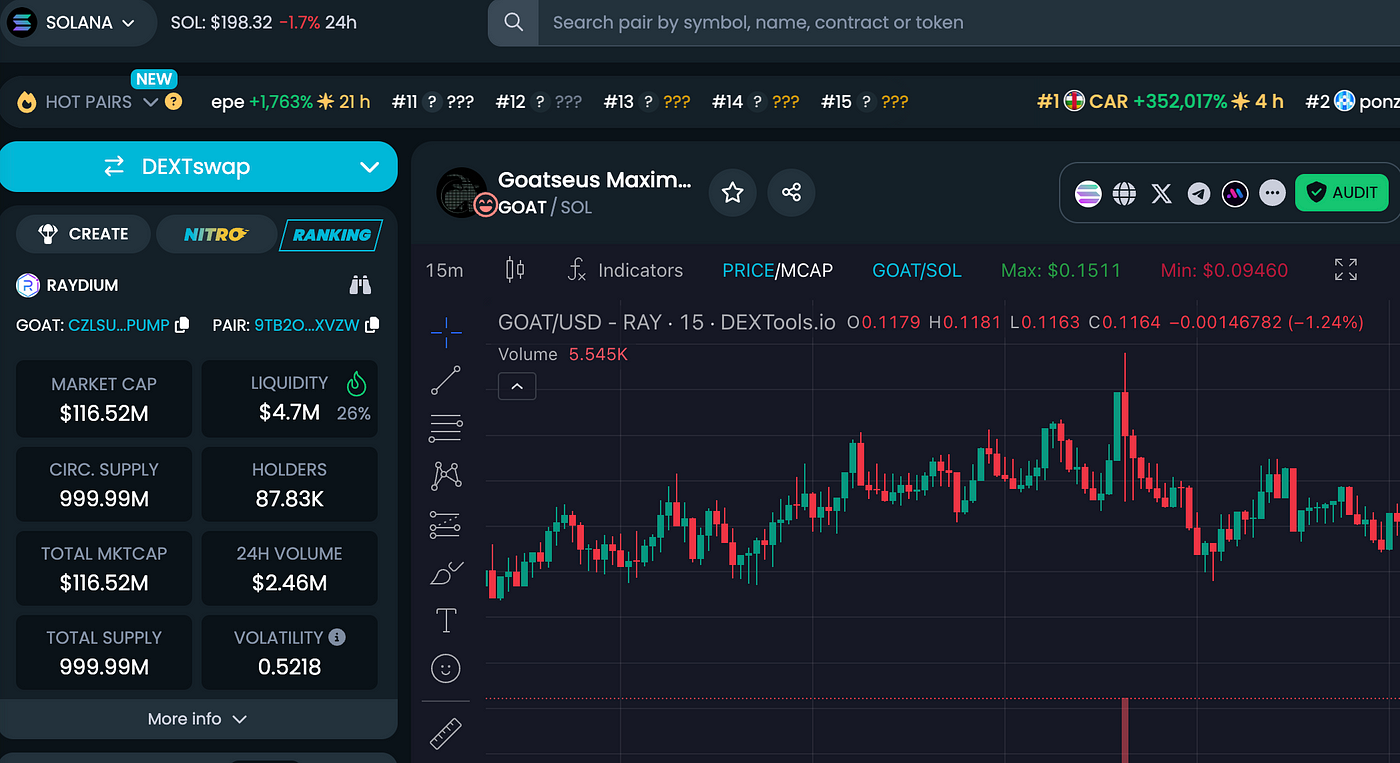Screen dimensions: 1400x763
Task: Switch chart to MCAP view
Action: pyautogui.click(x=807, y=270)
